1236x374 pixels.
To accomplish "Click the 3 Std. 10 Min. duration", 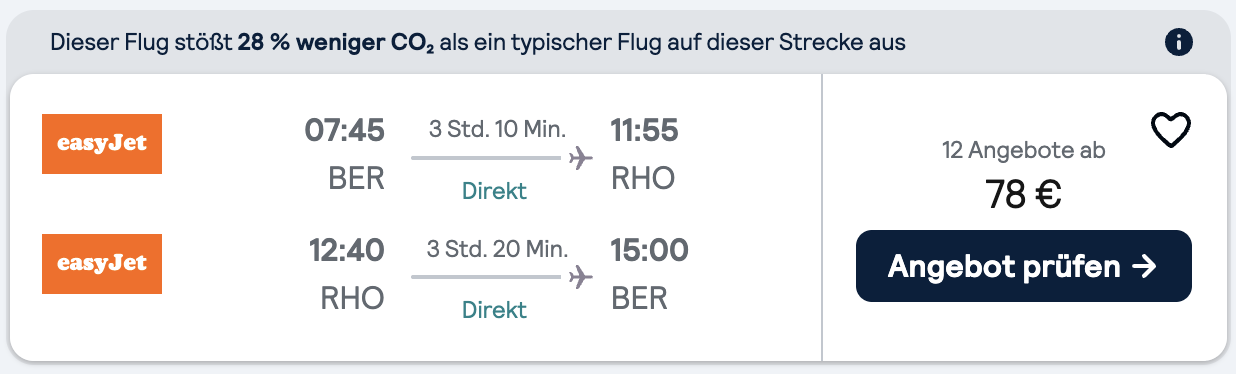I will (497, 129).
